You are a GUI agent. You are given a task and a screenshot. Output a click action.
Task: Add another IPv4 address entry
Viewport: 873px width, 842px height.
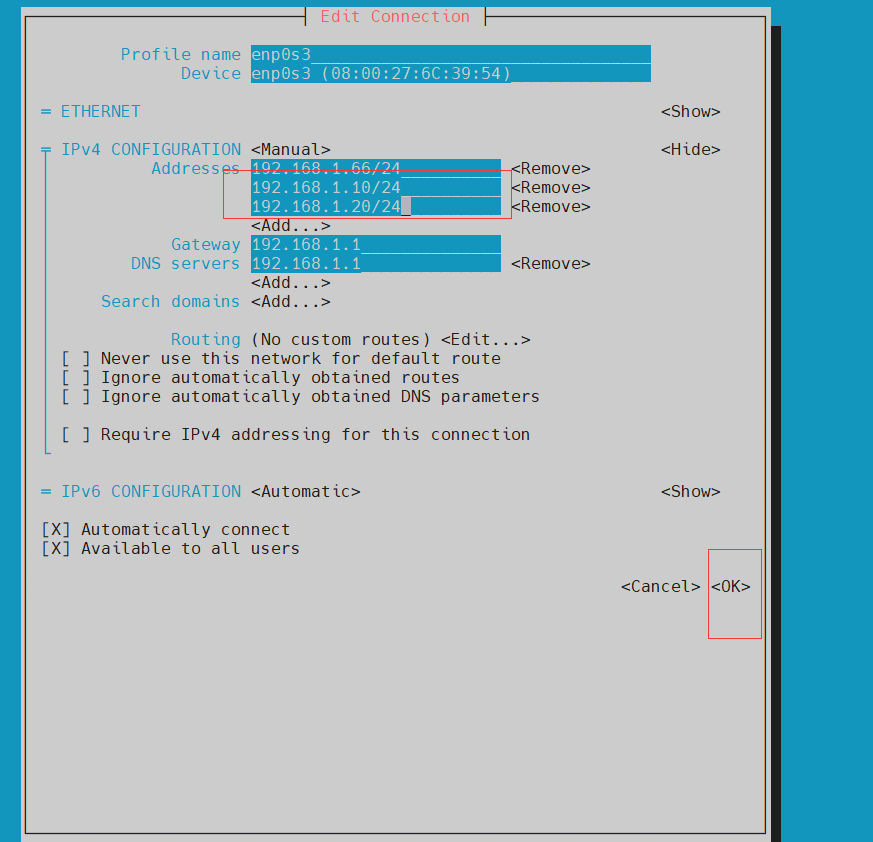(290, 226)
